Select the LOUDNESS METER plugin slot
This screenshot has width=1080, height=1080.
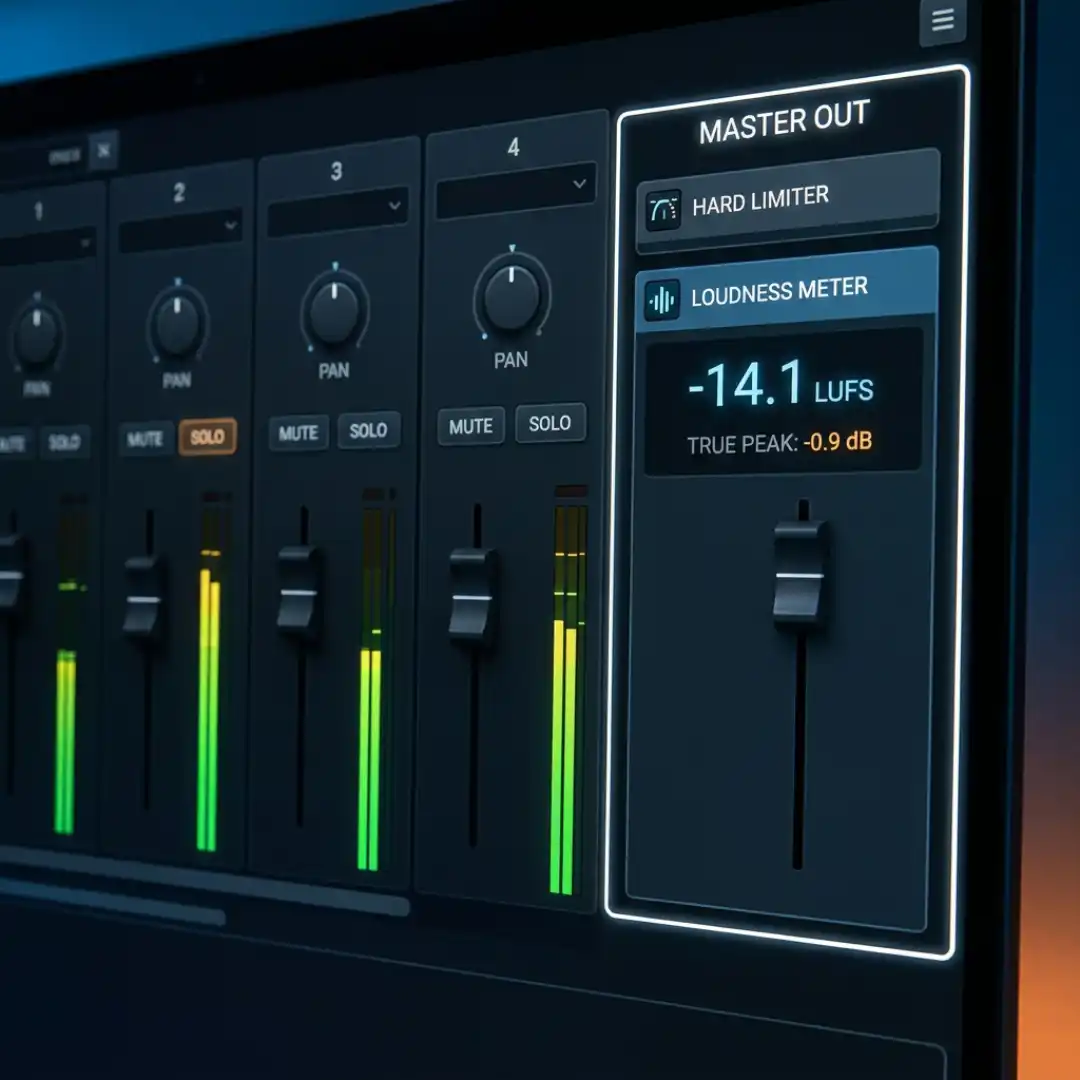786,291
